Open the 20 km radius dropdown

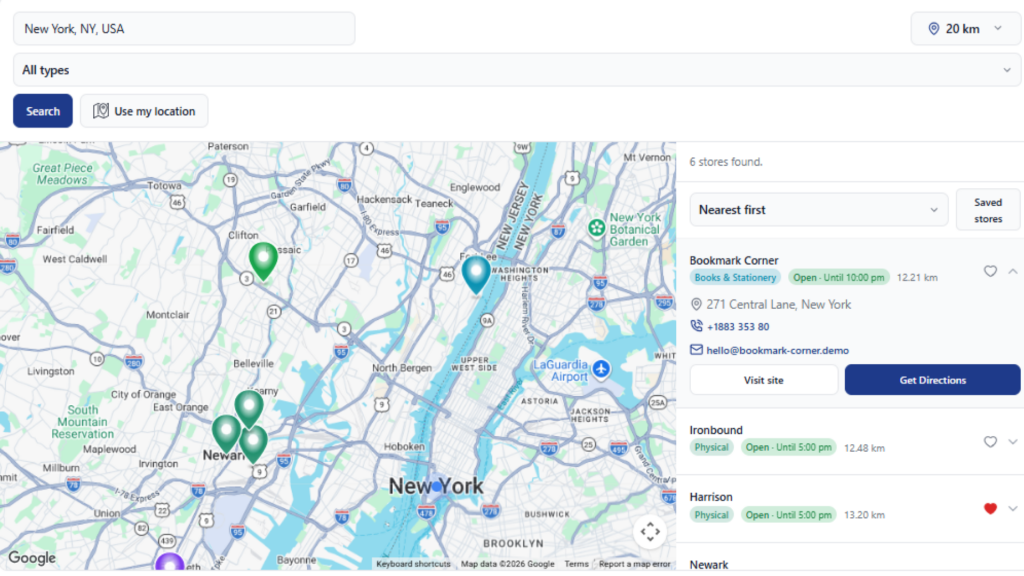point(965,29)
